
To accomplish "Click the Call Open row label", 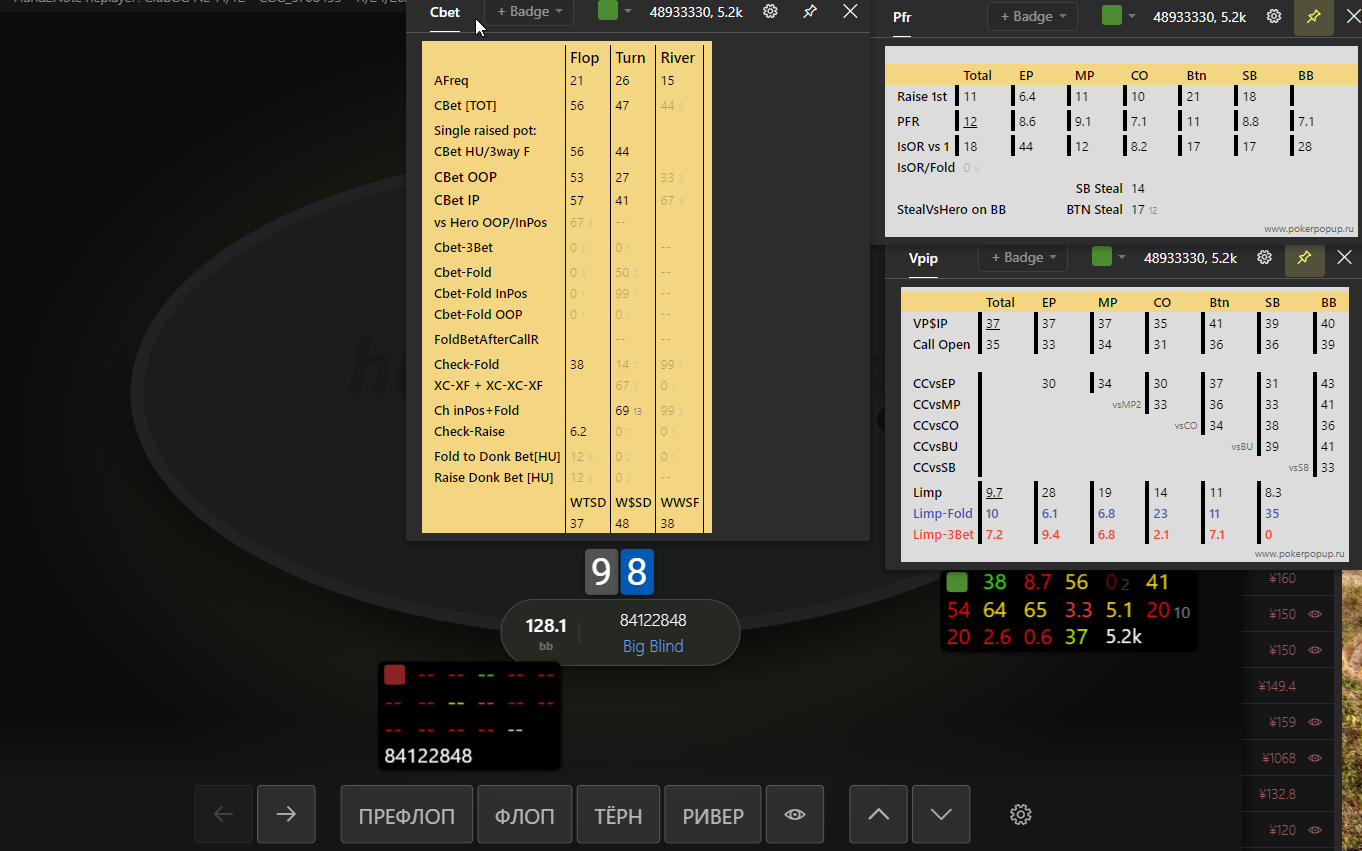I will point(941,345).
